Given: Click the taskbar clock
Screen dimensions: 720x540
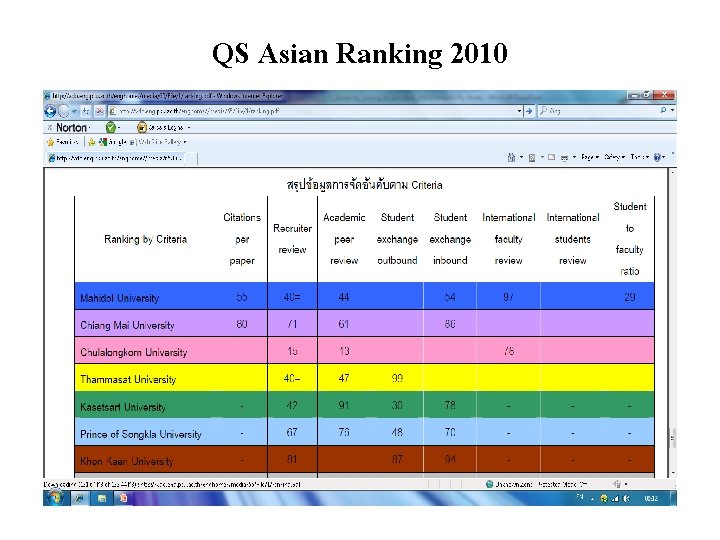Looking at the screenshot, I should pos(651,498).
